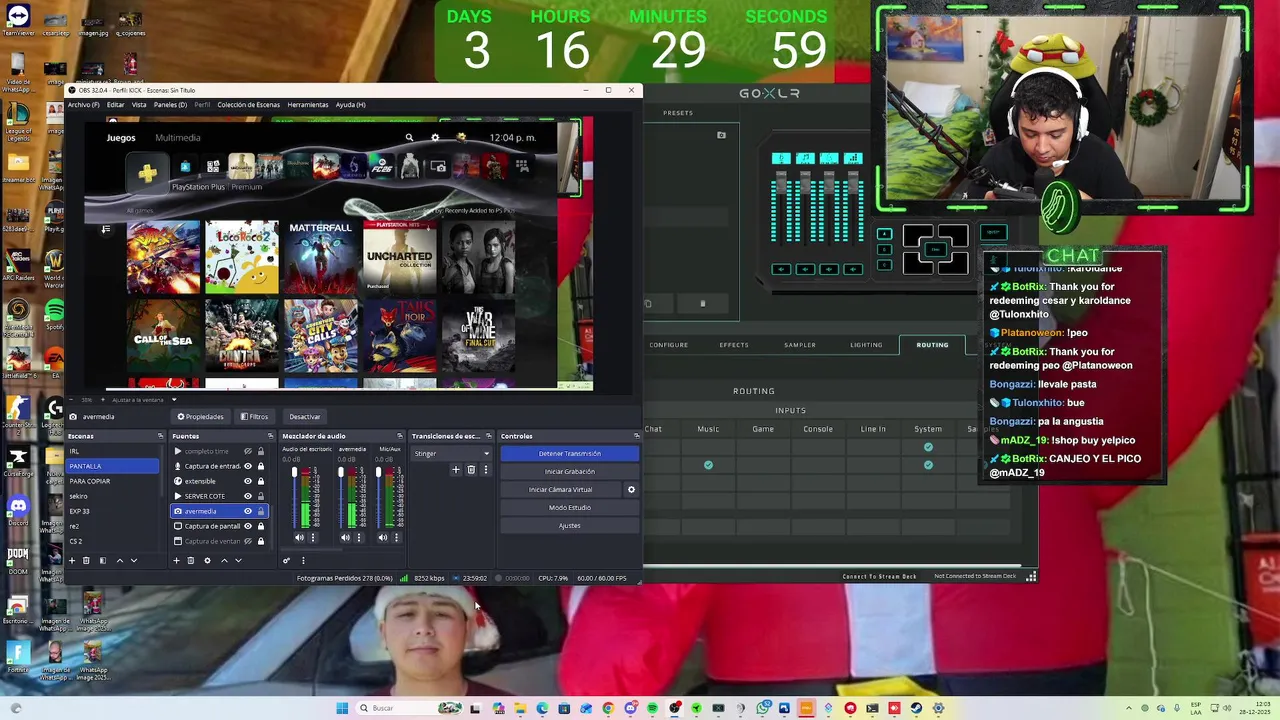This screenshot has width=1280, height=720.
Task: Open Vista menu in OBS
Action: [139, 104]
